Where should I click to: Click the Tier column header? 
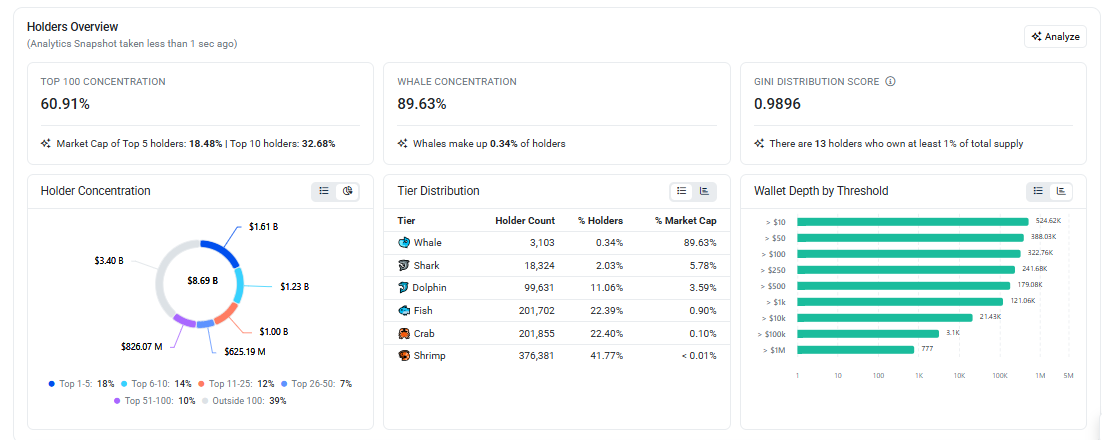pyautogui.click(x=406, y=221)
